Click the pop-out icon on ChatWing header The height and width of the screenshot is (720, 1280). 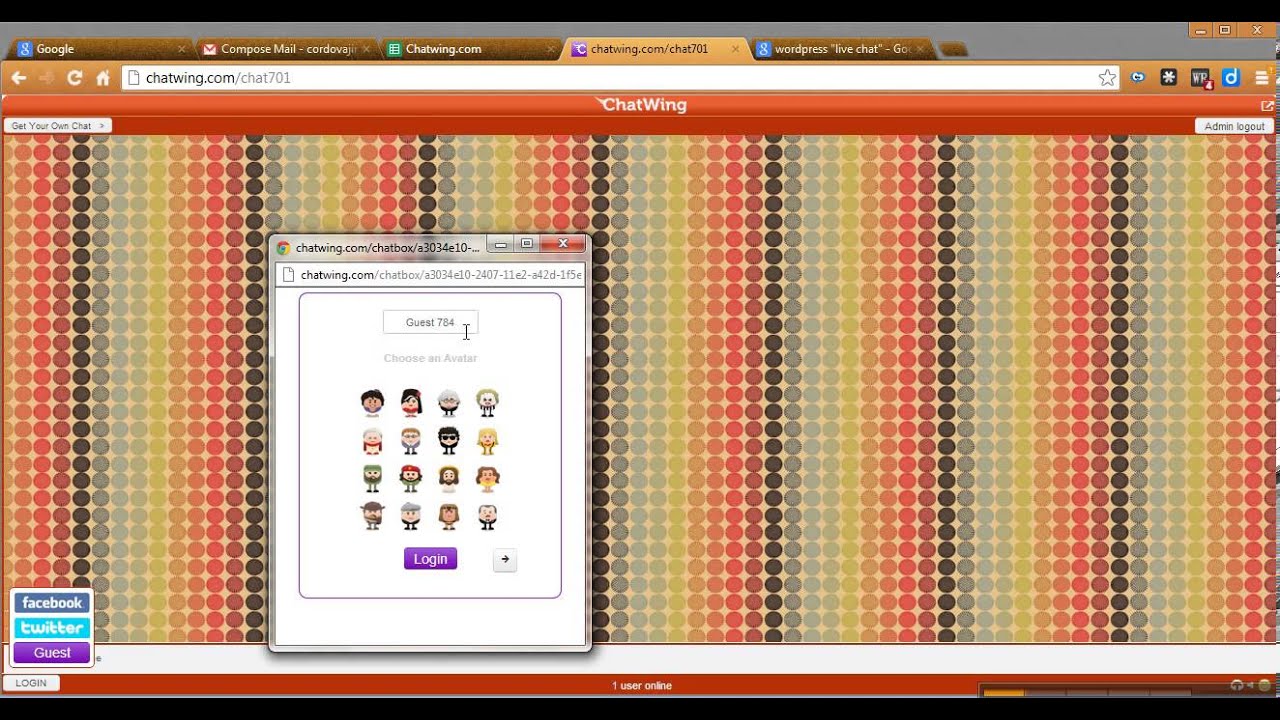[1267, 106]
